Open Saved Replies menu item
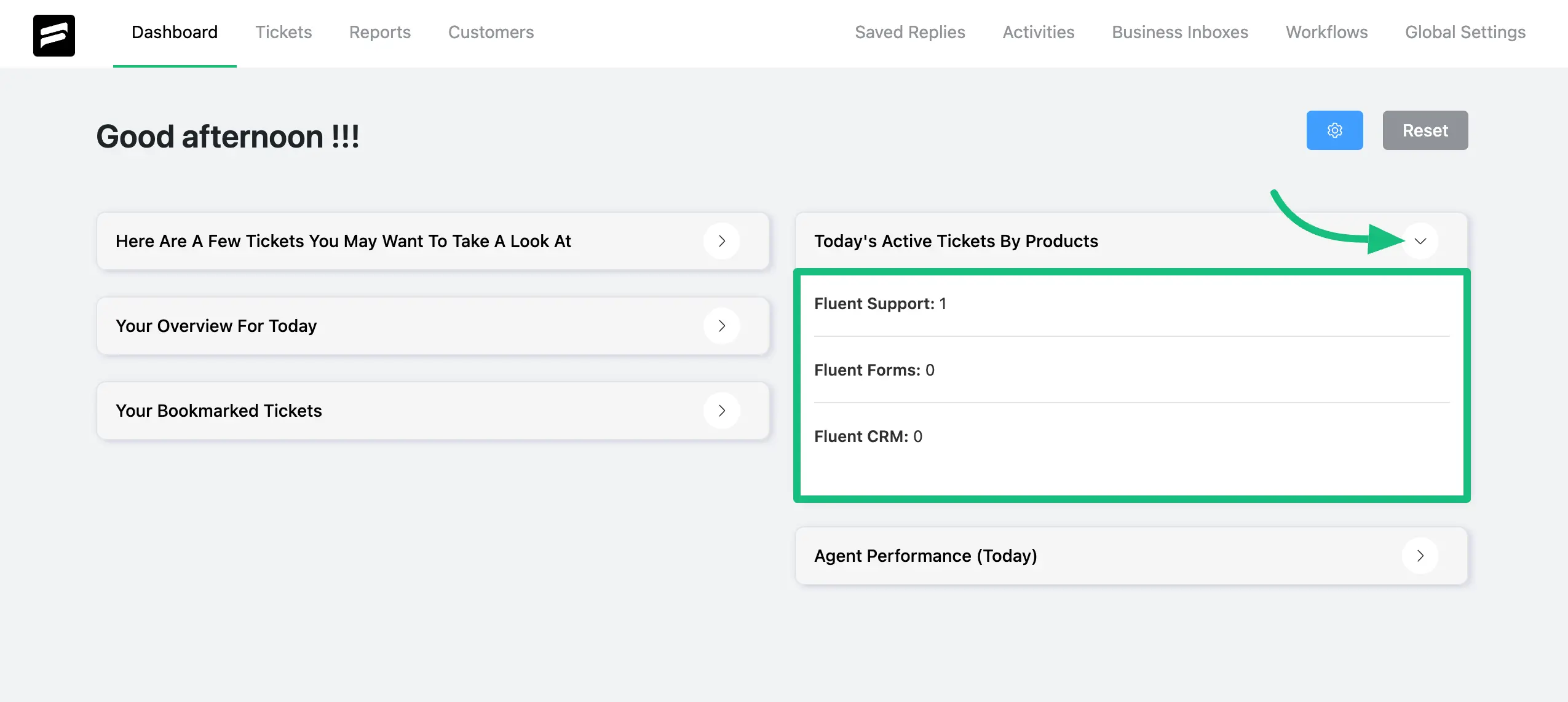The height and width of the screenshot is (702, 1568). [910, 32]
